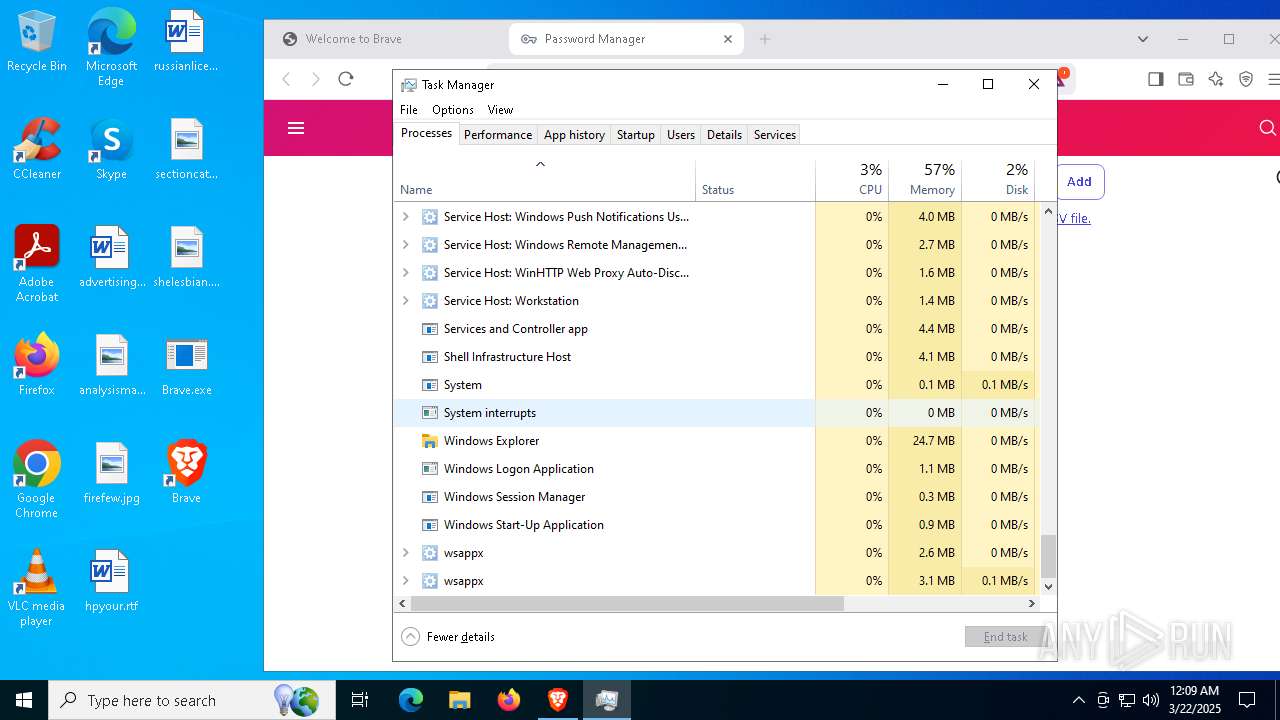Viewport: 1280px width, 720px height.
Task: Open Edge from taskbar
Action: point(411,700)
